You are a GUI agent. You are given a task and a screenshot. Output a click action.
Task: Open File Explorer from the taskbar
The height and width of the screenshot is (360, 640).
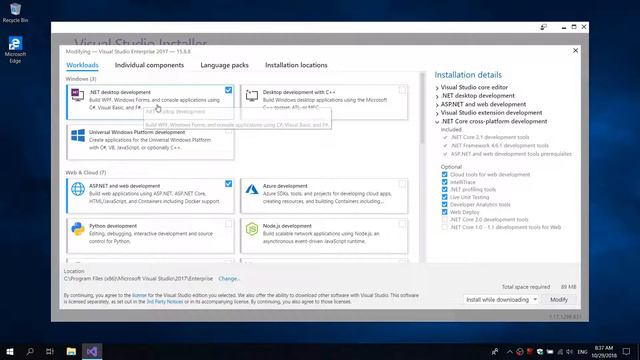tap(71, 351)
